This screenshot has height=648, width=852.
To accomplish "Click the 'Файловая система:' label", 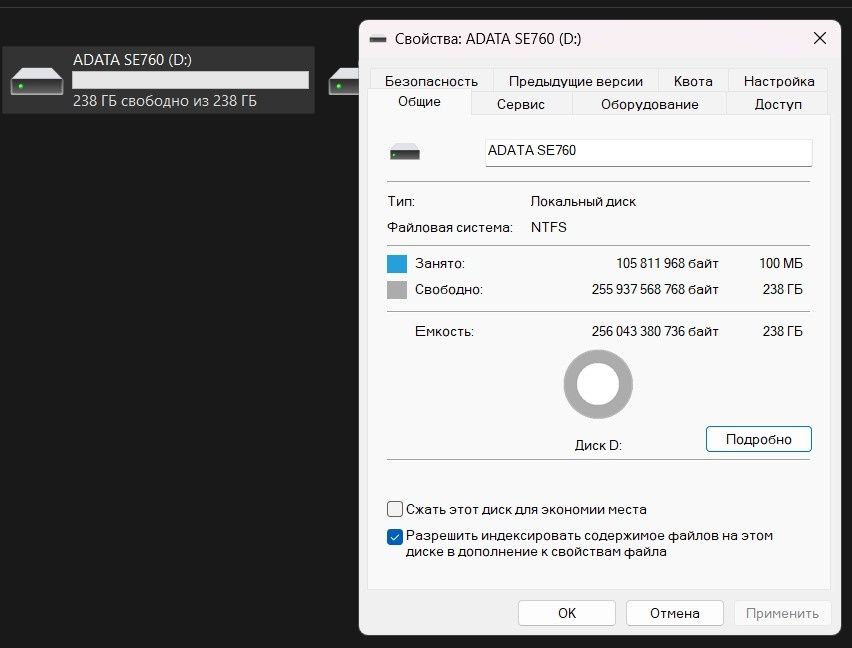I will [x=449, y=227].
